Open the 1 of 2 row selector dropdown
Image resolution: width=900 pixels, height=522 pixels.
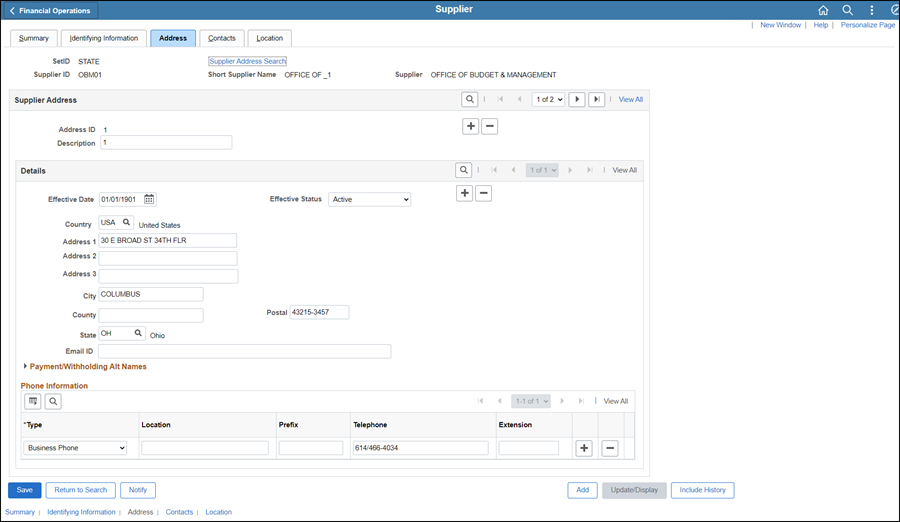(548, 99)
